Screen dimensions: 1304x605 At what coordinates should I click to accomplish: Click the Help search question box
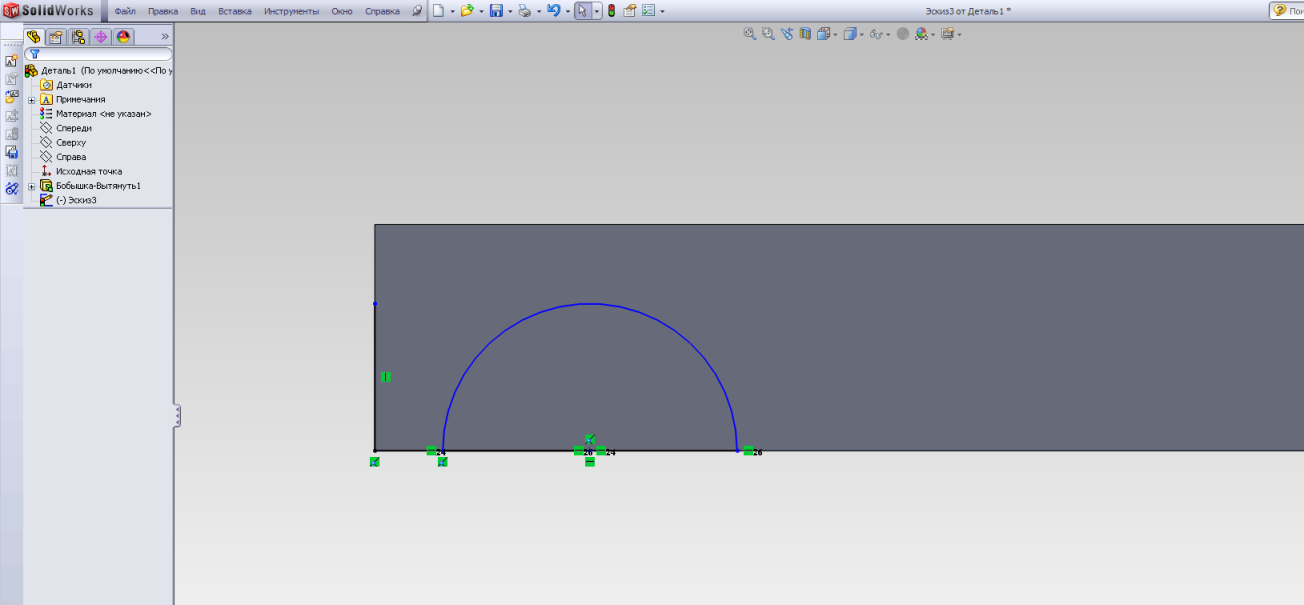point(1286,11)
